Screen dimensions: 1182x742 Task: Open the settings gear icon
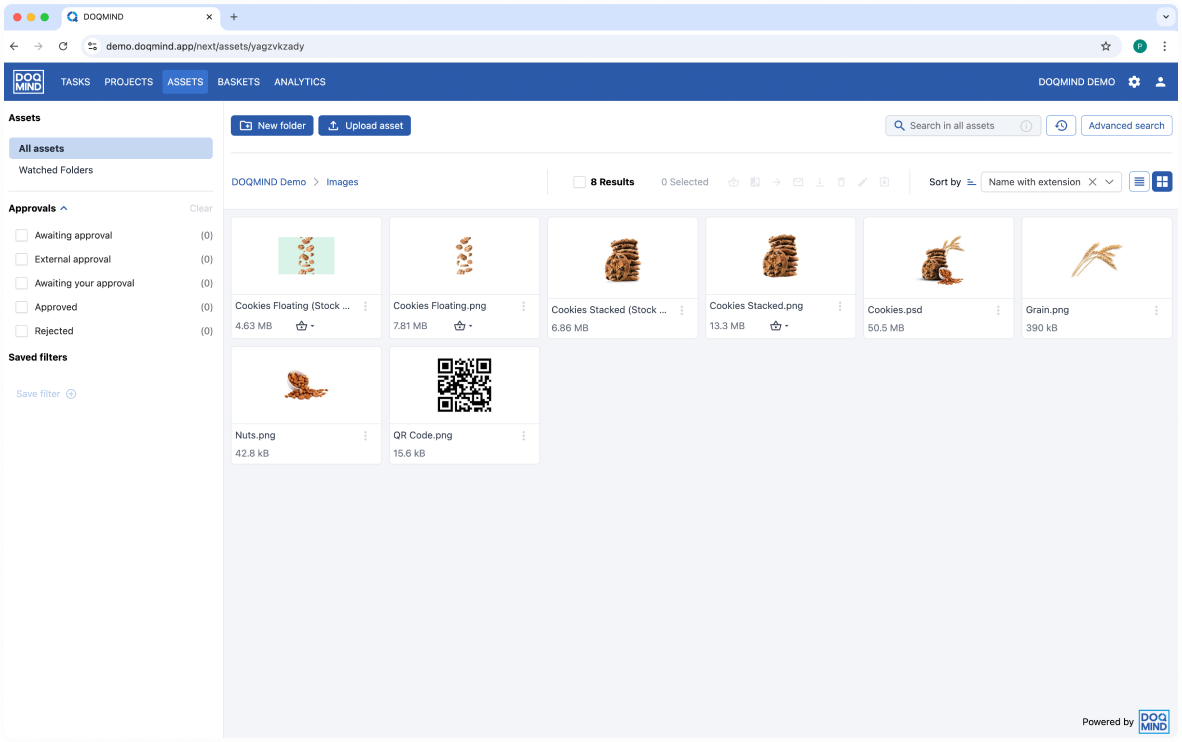point(1134,81)
